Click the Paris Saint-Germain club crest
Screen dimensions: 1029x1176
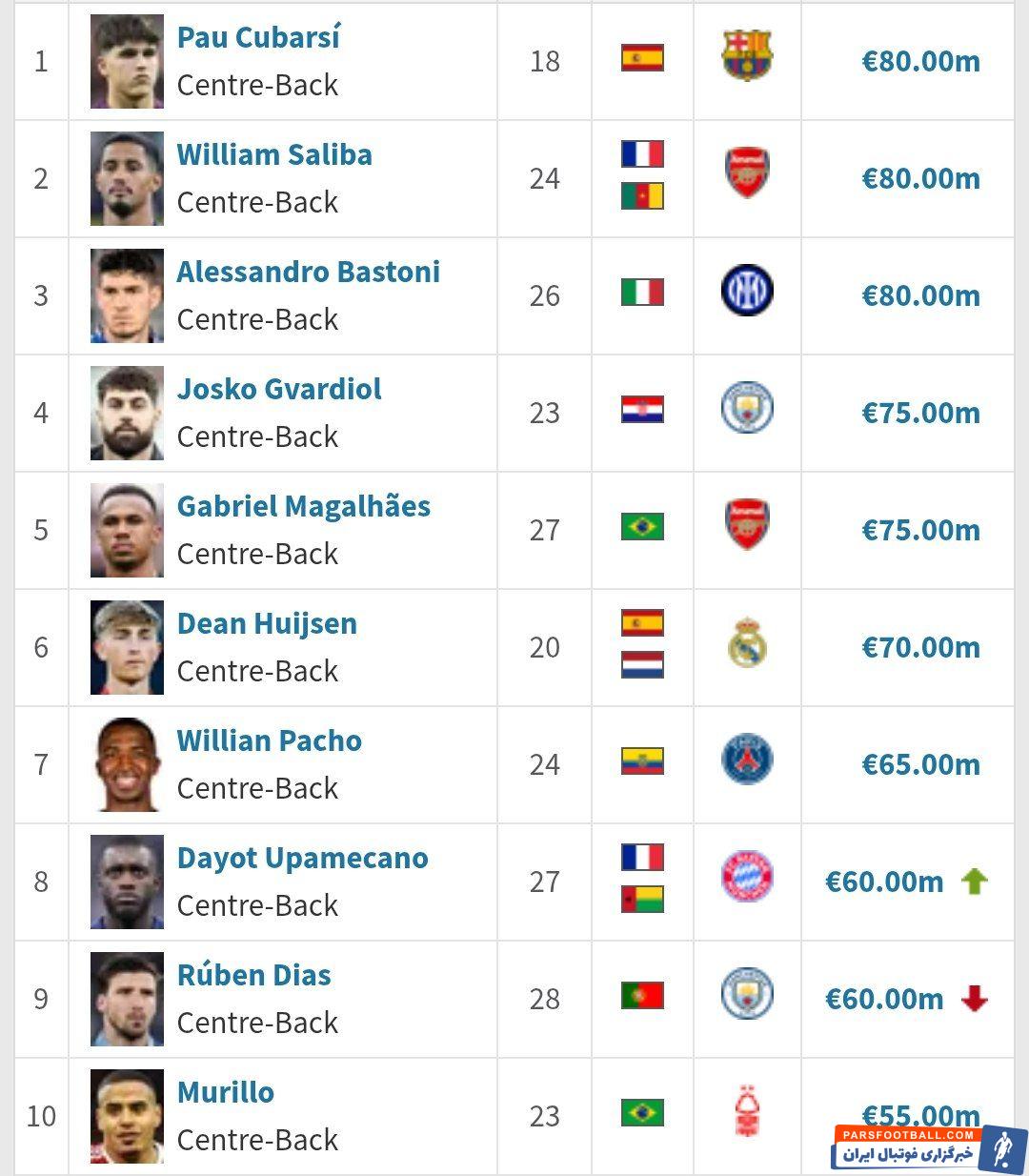click(x=747, y=760)
